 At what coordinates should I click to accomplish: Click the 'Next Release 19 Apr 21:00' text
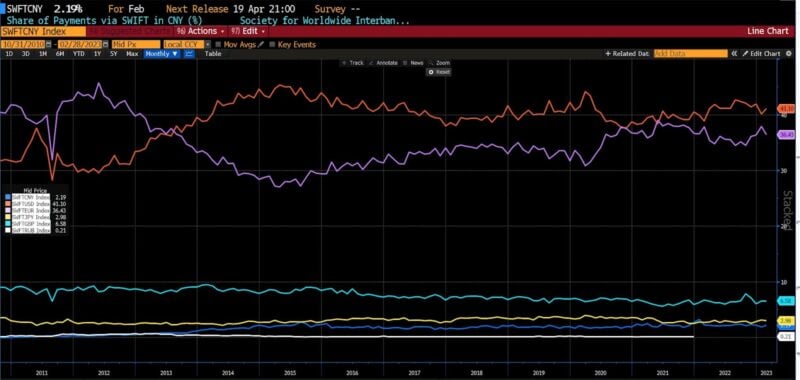[x=230, y=9]
